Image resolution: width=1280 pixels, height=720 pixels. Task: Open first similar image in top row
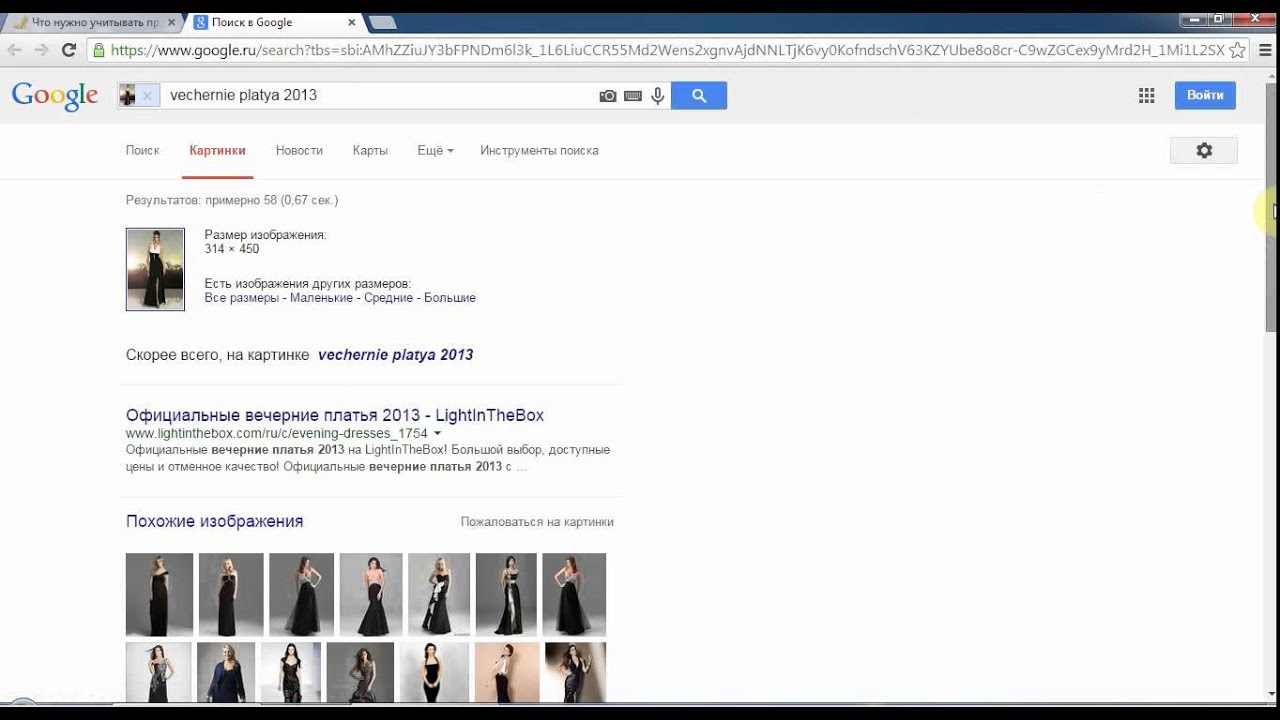coord(159,595)
